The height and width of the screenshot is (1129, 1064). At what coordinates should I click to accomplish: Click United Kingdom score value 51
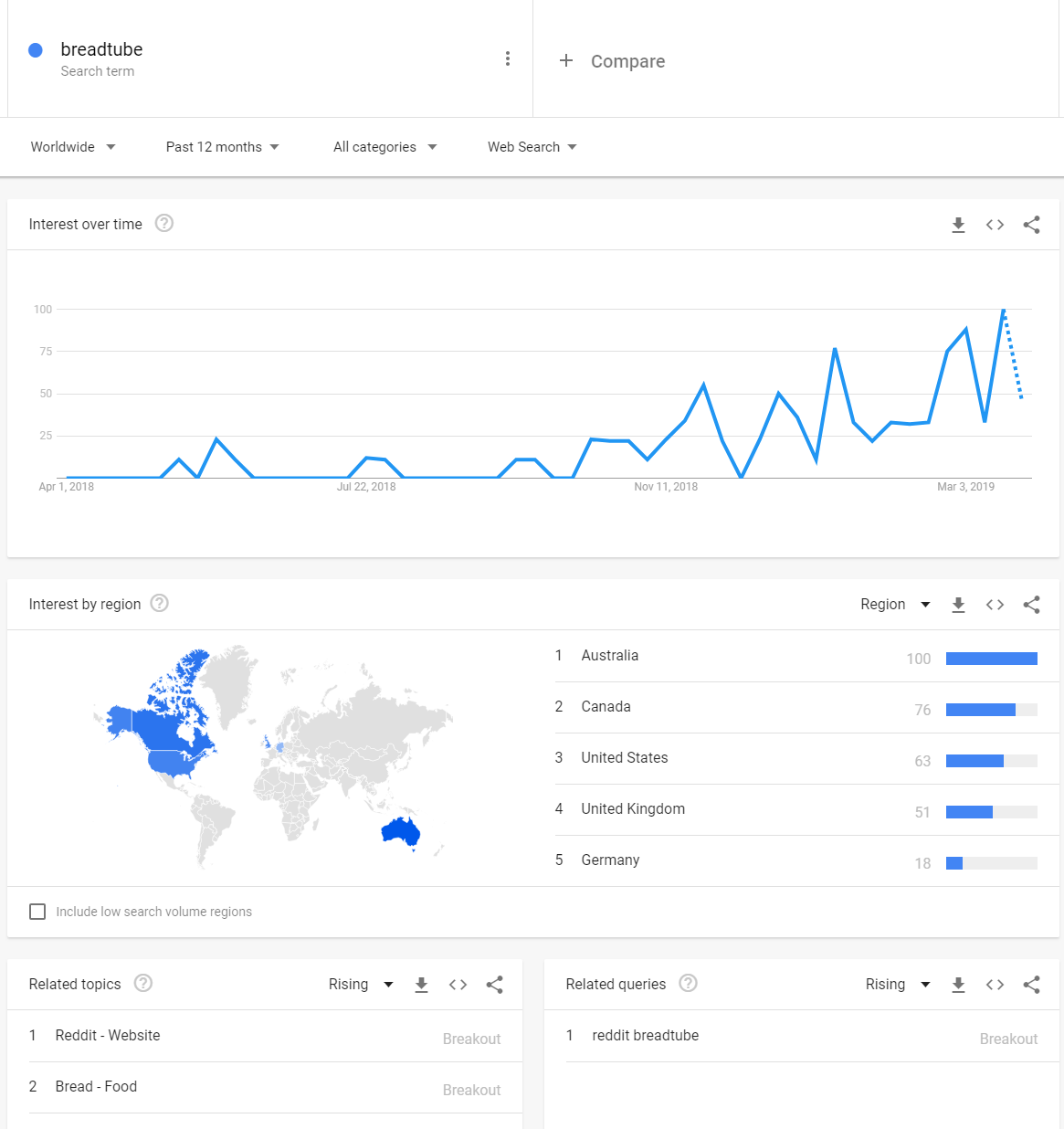tap(922, 813)
